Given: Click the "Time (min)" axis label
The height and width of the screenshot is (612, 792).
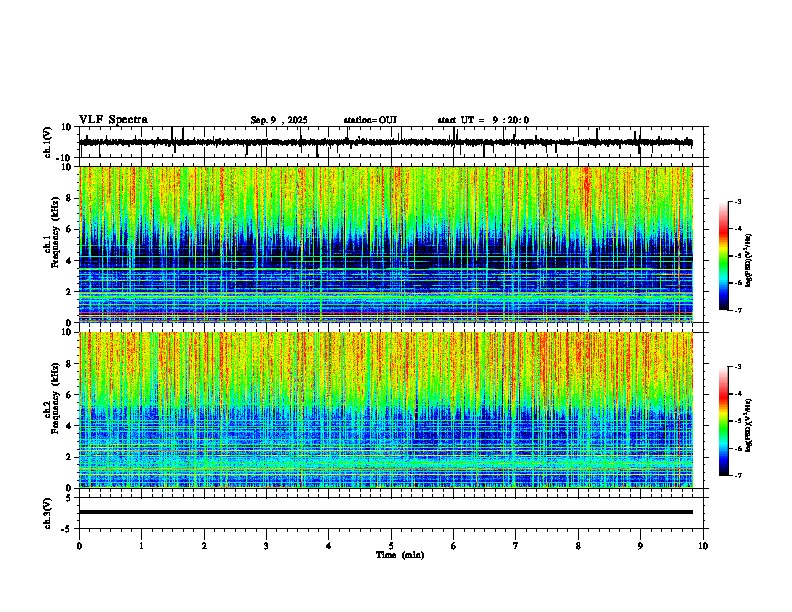Looking at the screenshot, I should point(400,555).
